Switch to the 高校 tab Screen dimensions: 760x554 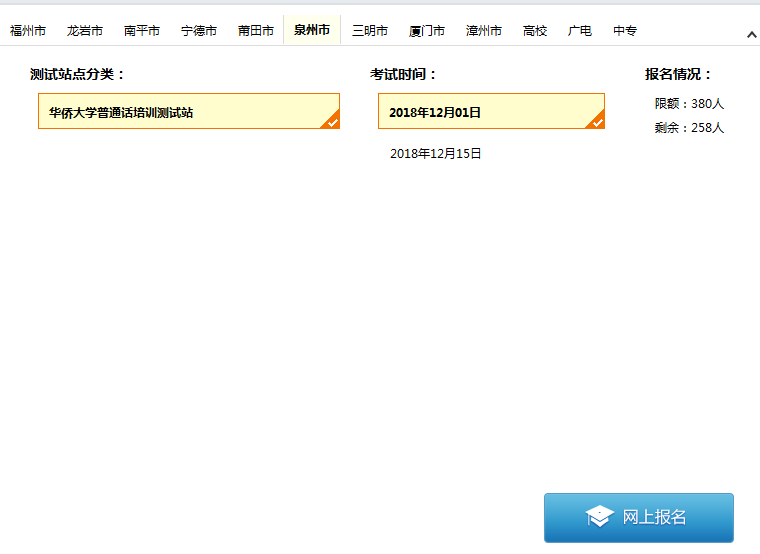tap(535, 31)
